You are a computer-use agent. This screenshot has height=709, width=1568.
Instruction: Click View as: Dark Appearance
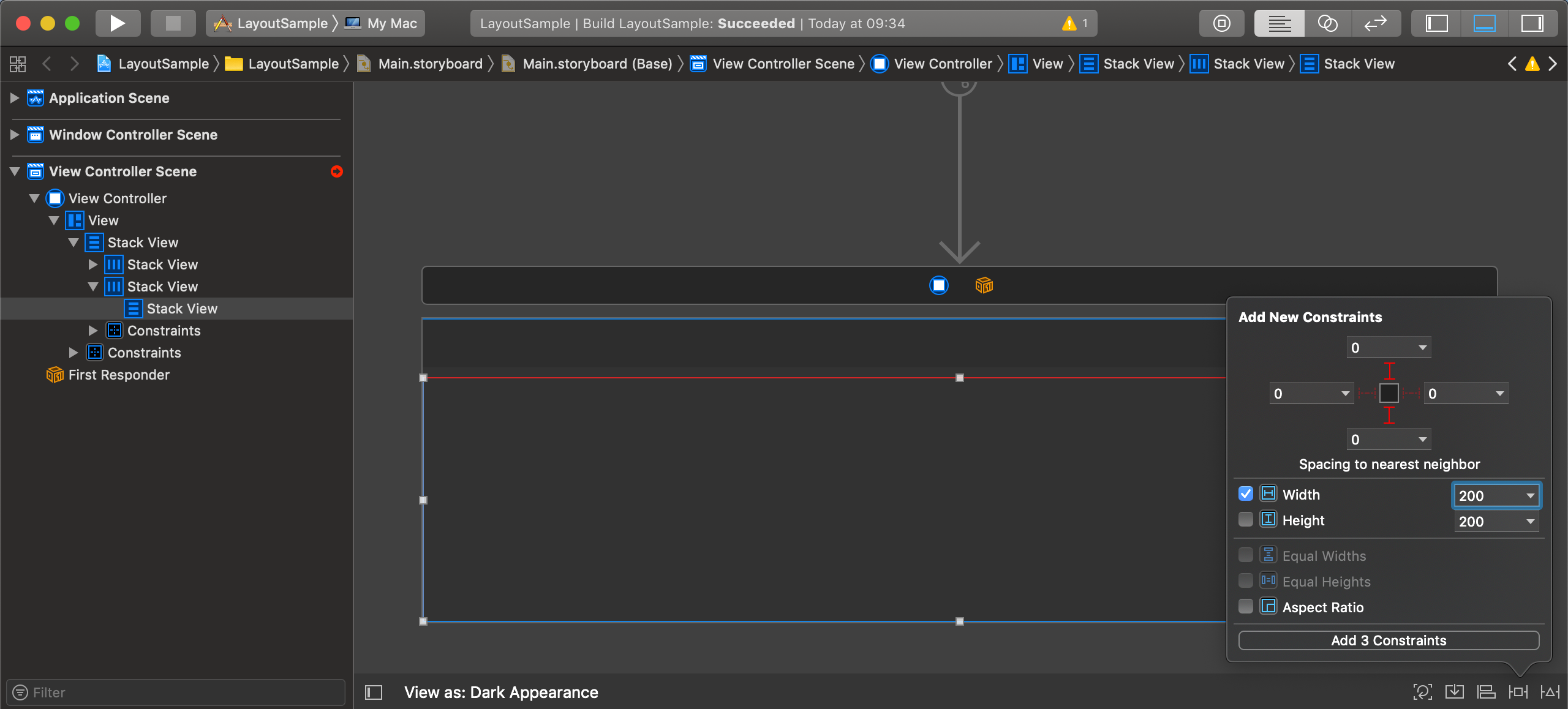coord(501,692)
